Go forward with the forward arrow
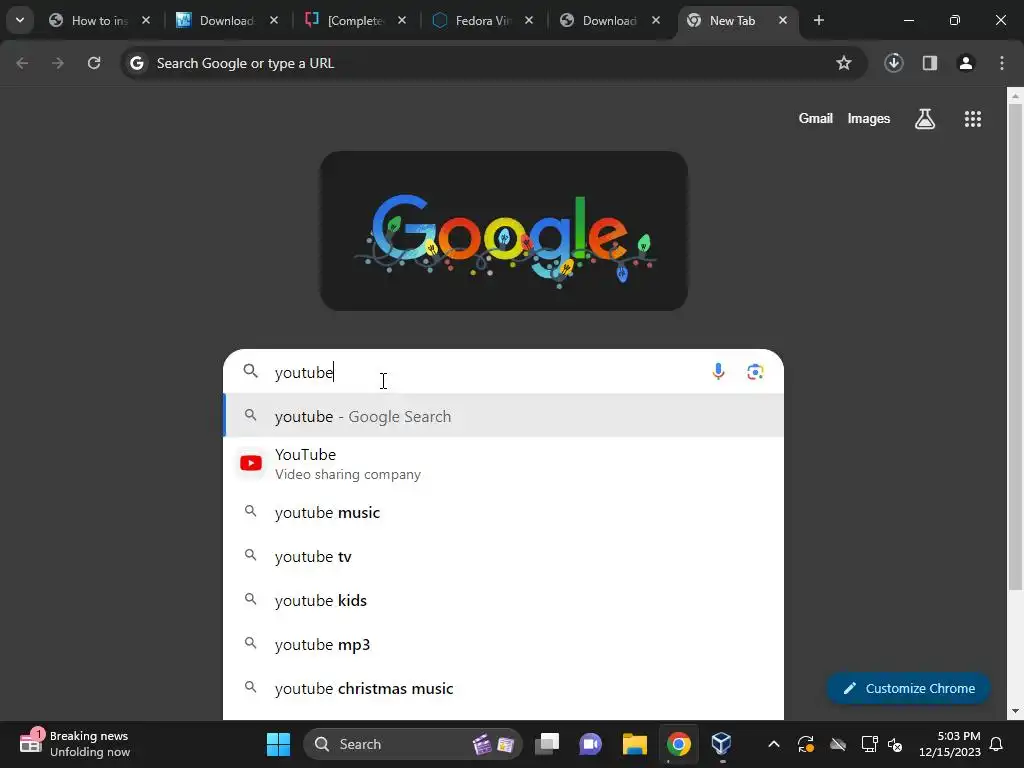The height and width of the screenshot is (768, 1024). tap(58, 63)
